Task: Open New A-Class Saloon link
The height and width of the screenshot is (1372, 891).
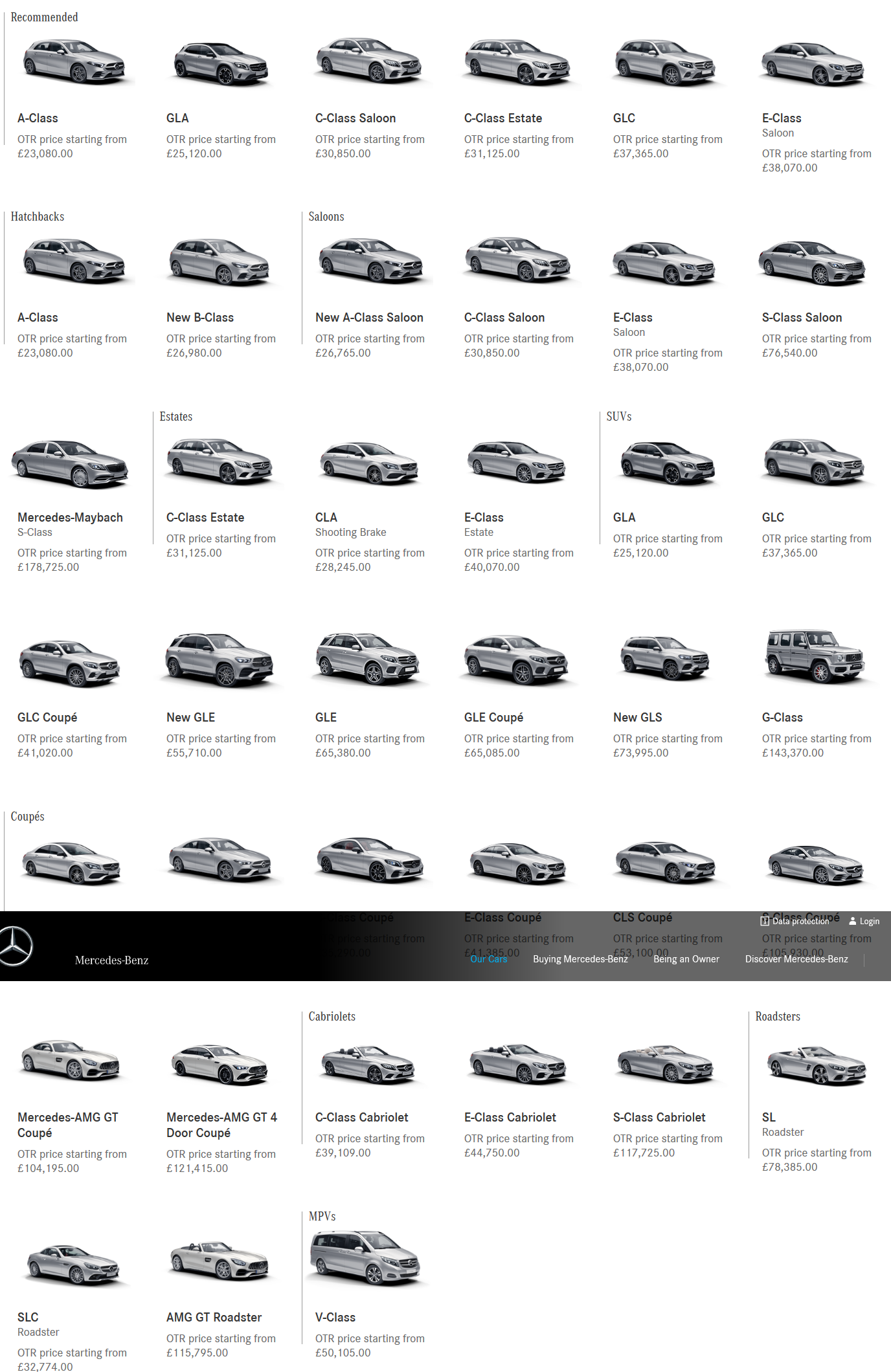Action: point(369,318)
